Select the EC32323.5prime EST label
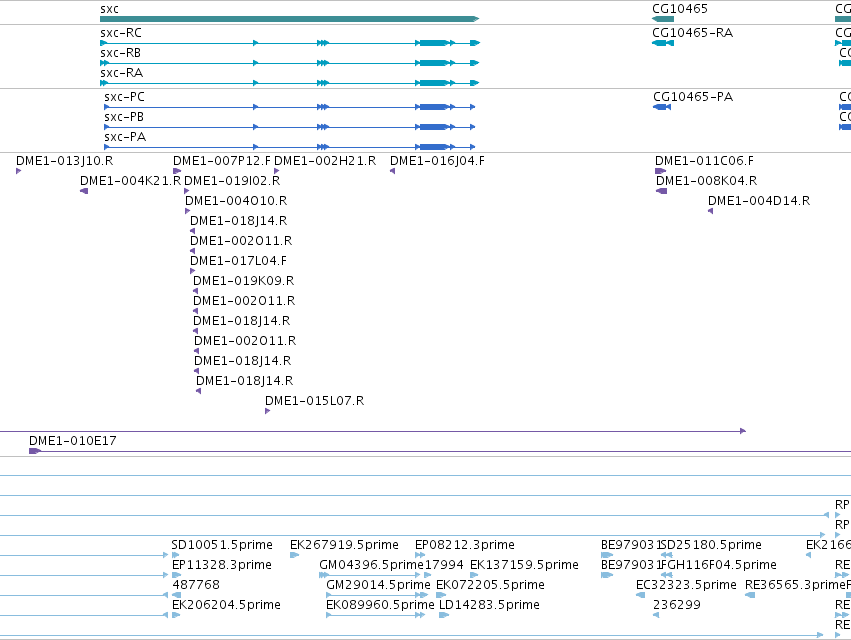This screenshot has height=640, width=851. click(687, 585)
